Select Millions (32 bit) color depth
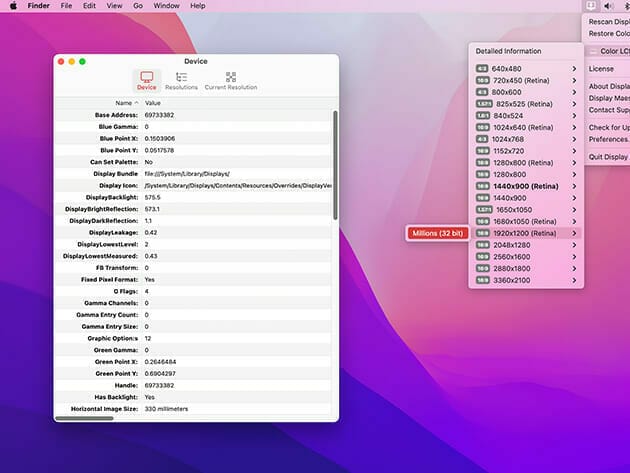Screen dimensions: 630x473 click(438, 233)
